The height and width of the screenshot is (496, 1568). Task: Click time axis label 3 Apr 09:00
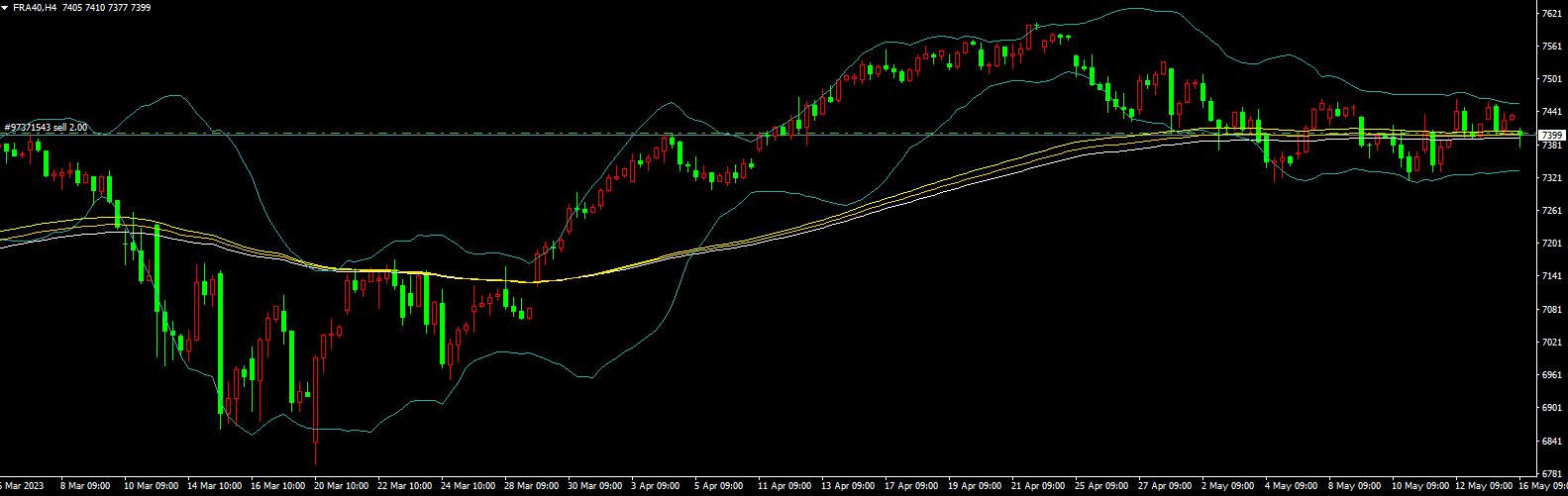[x=658, y=487]
